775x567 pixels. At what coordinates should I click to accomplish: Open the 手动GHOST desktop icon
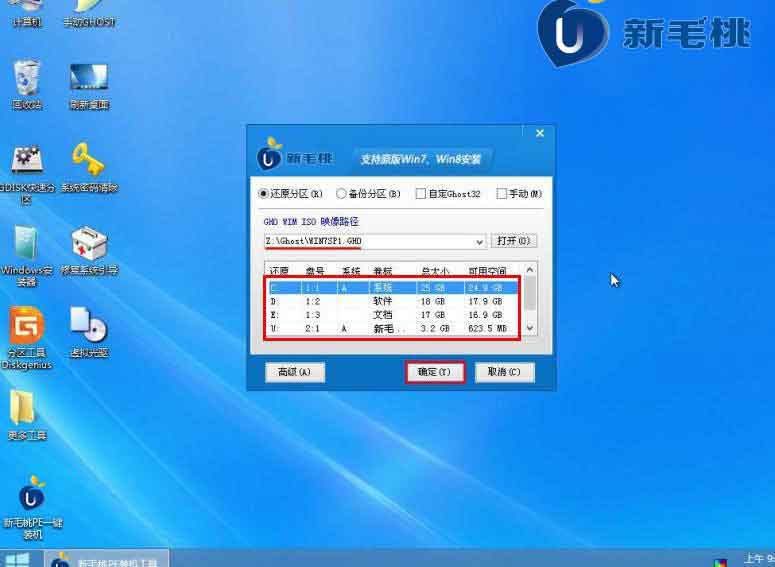click(89, 13)
